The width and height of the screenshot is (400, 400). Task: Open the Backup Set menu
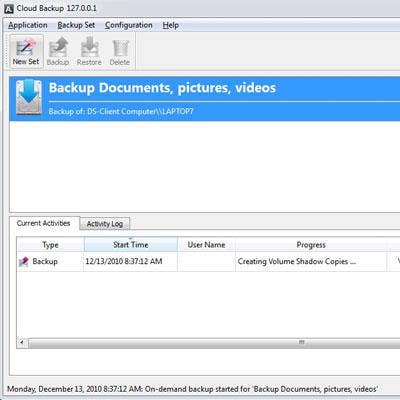pos(76,25)
